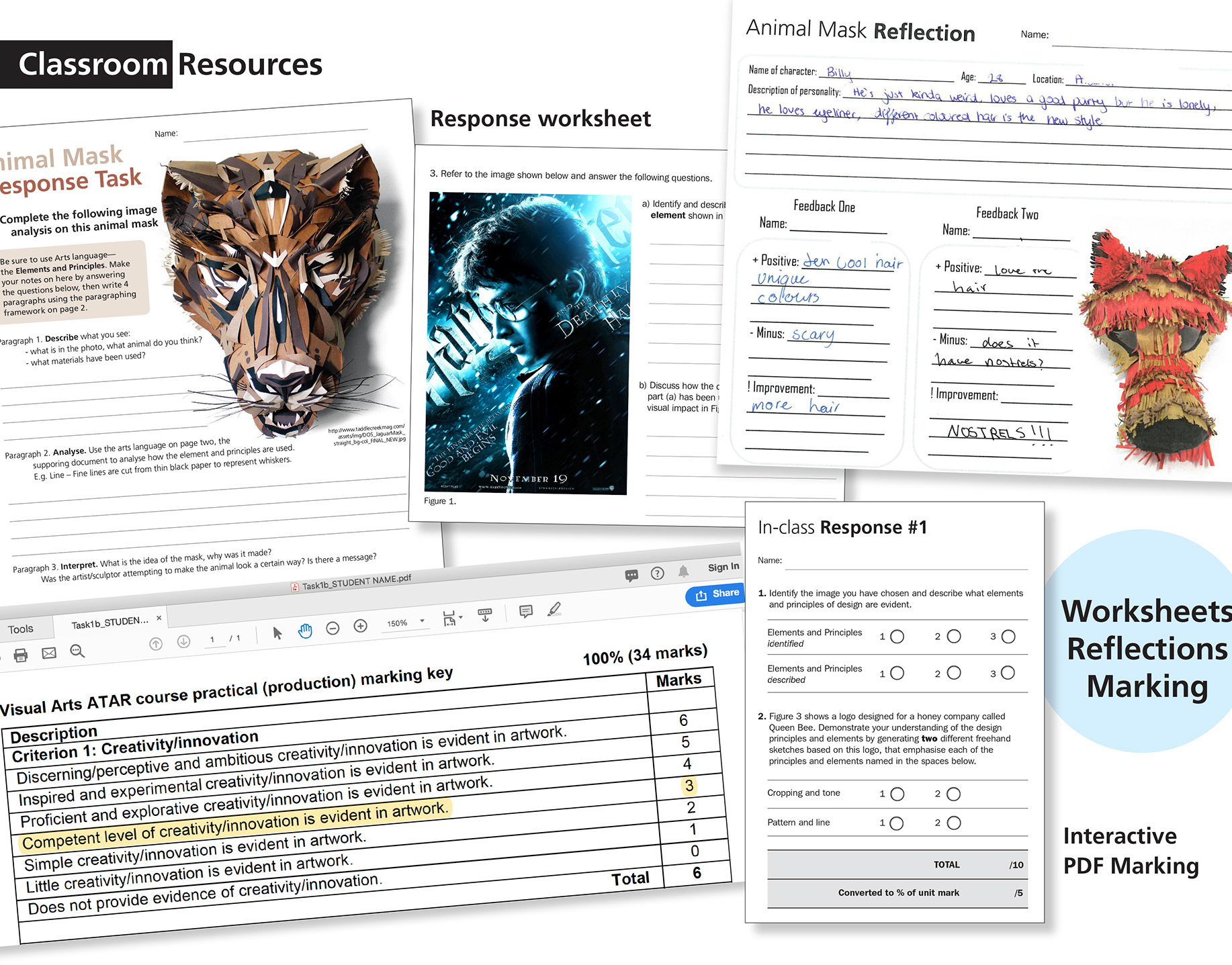Zoom in with the plus circle

[x=361, y=626]
